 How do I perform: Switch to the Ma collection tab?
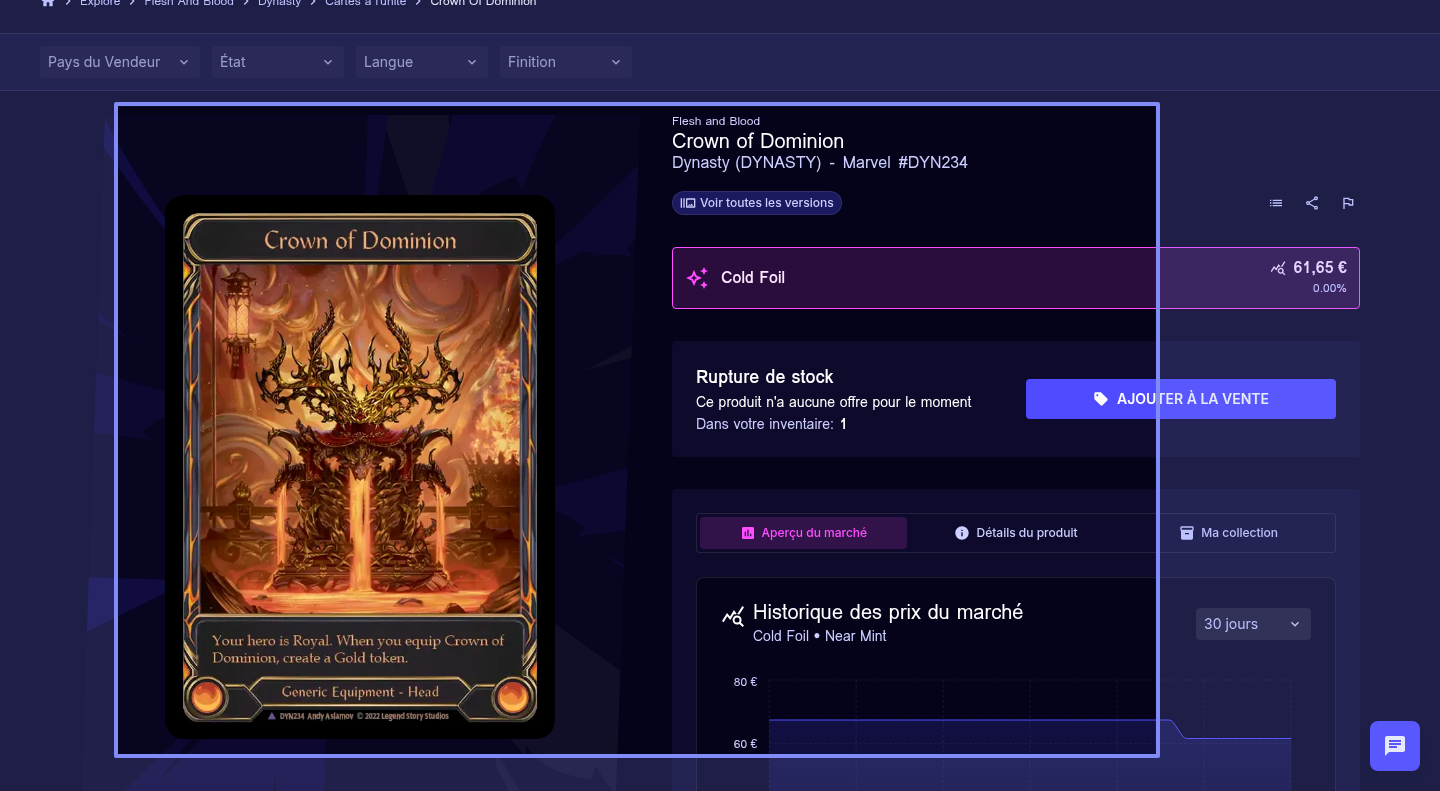[x=1229, y=533]
